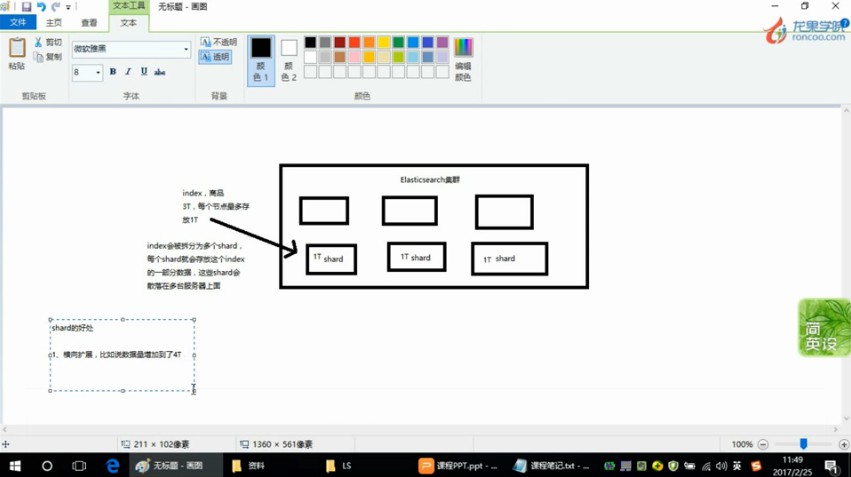Pick the gray swatch in top row
851x477 pixels.
(325, 42)
